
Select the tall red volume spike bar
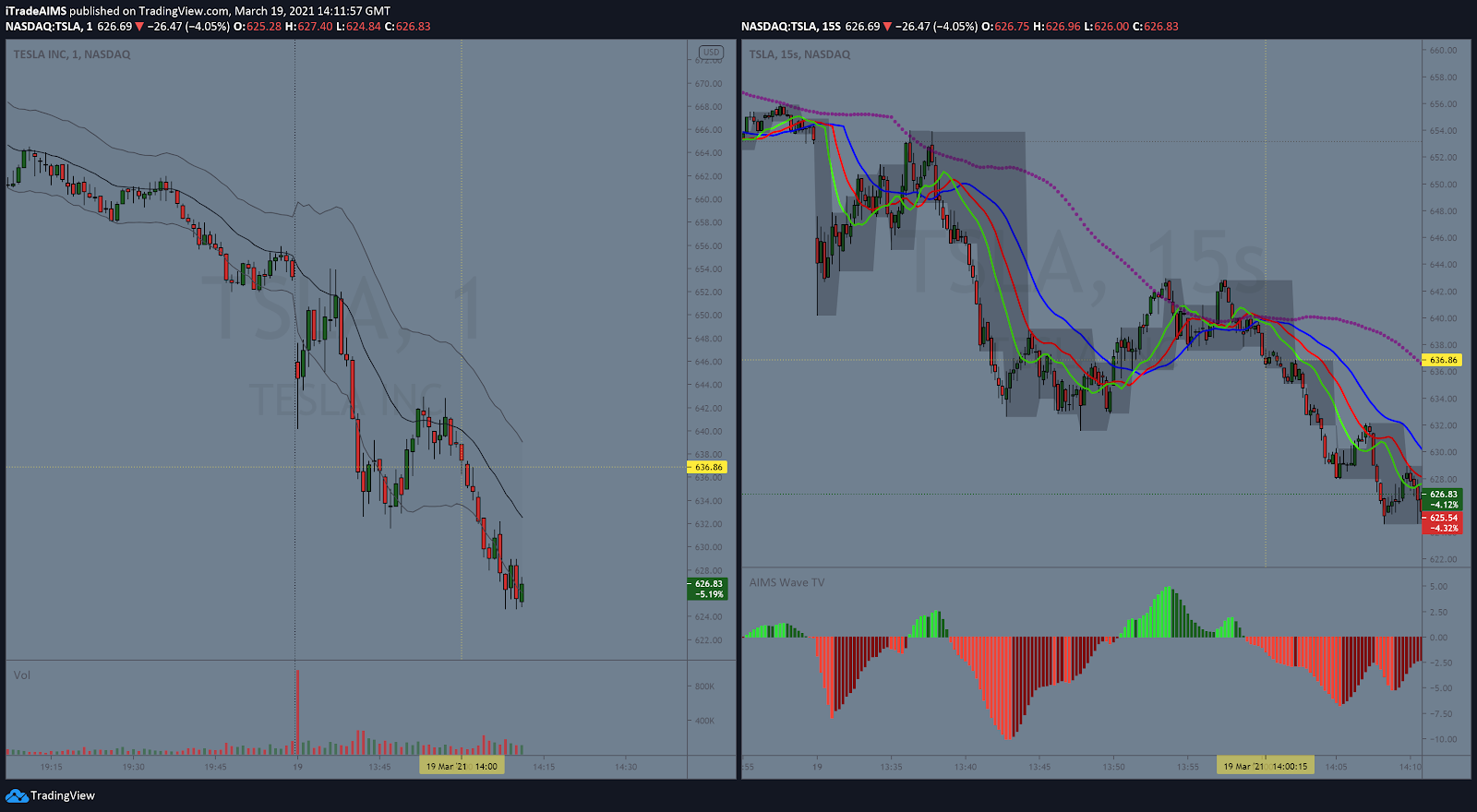pos(297,712)
